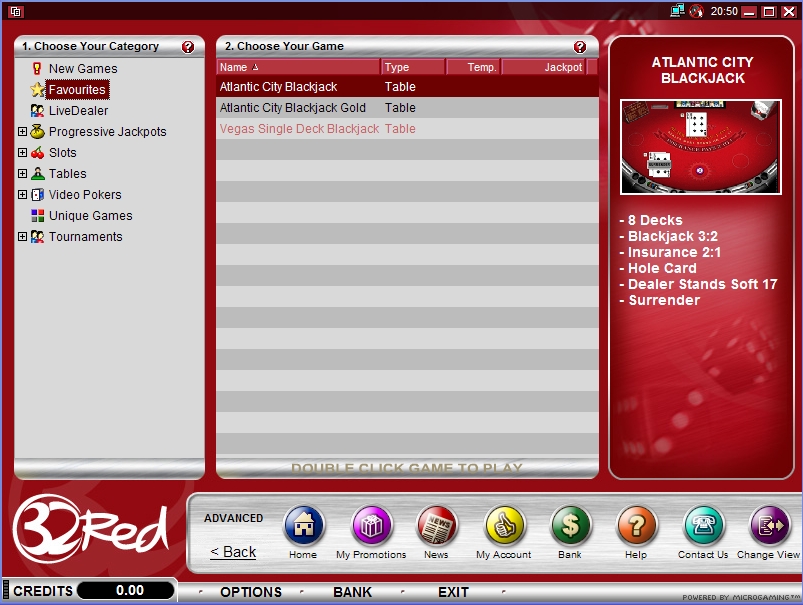This screenshot has height=605, width=803.
Task: Click the window menu icon in title bar
Action: 15,11
